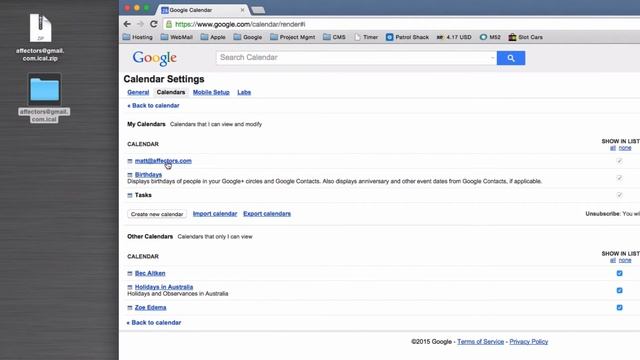Show none of My Calendars in list
640x360 pixels.
point(625,148)
